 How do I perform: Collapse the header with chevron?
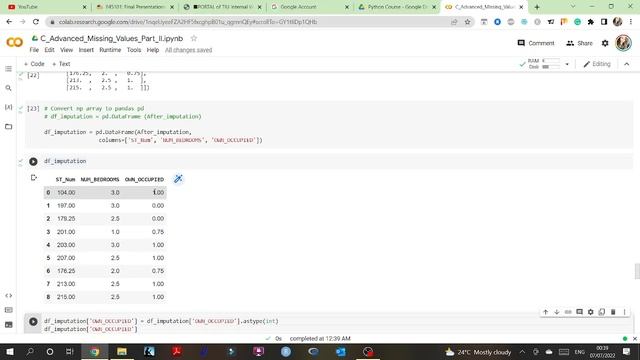point(627,64)
